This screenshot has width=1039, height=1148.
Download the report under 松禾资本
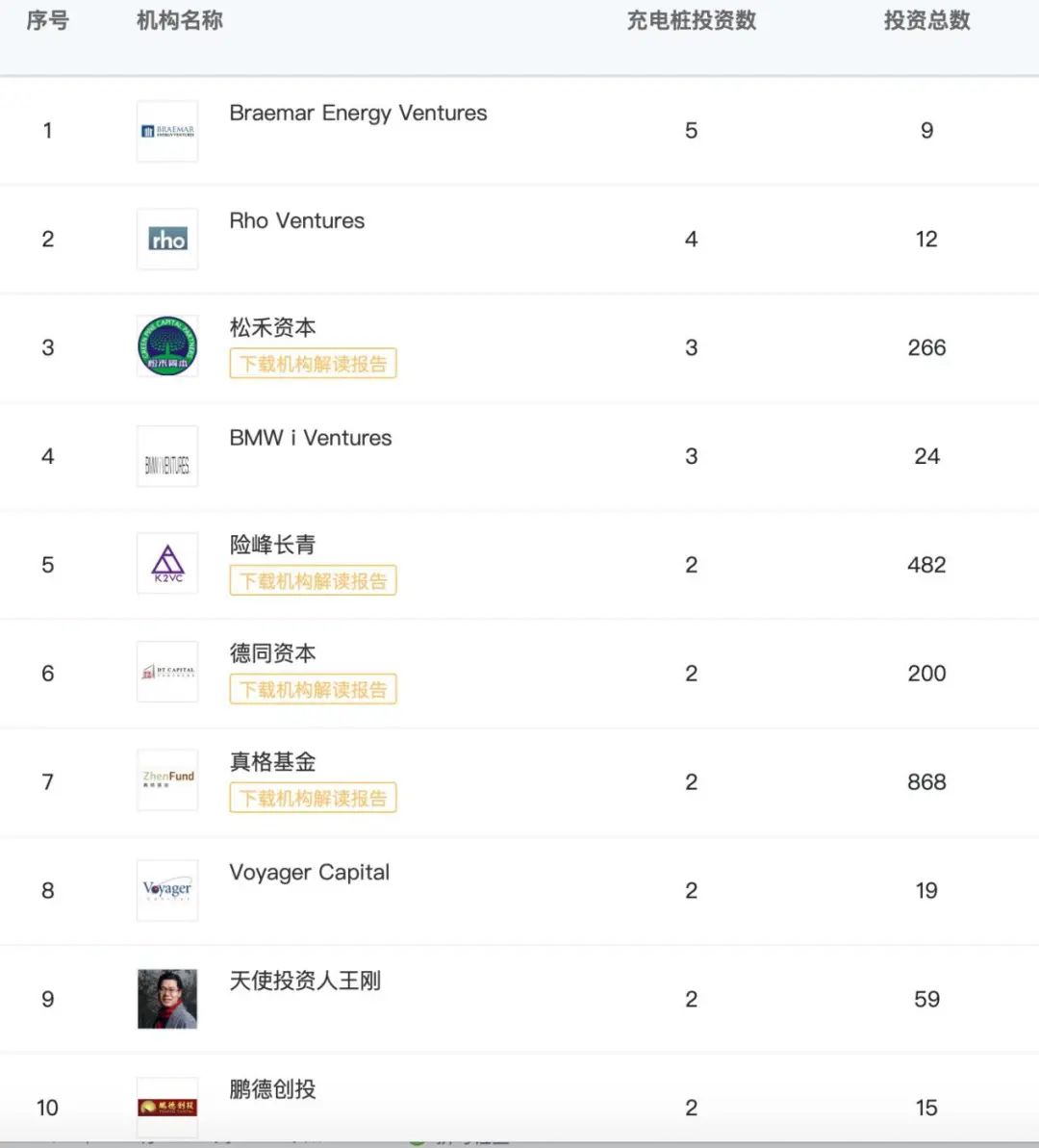tap(313, 363)
